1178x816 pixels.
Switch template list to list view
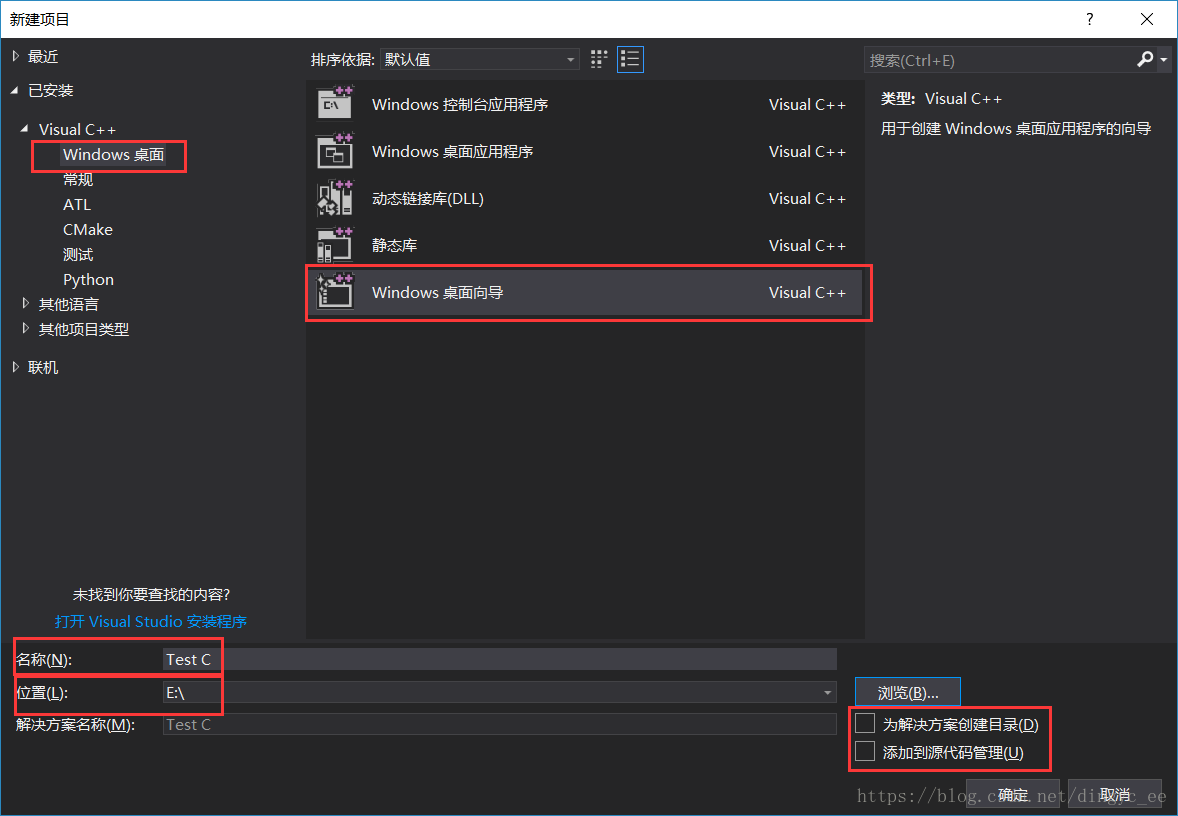[630, 59]
